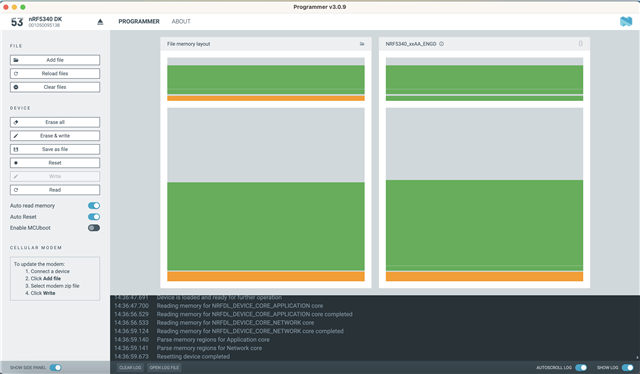Toggle the Auto Reset switch
Screen dimensions: 640x374
(x=94, y=217)
